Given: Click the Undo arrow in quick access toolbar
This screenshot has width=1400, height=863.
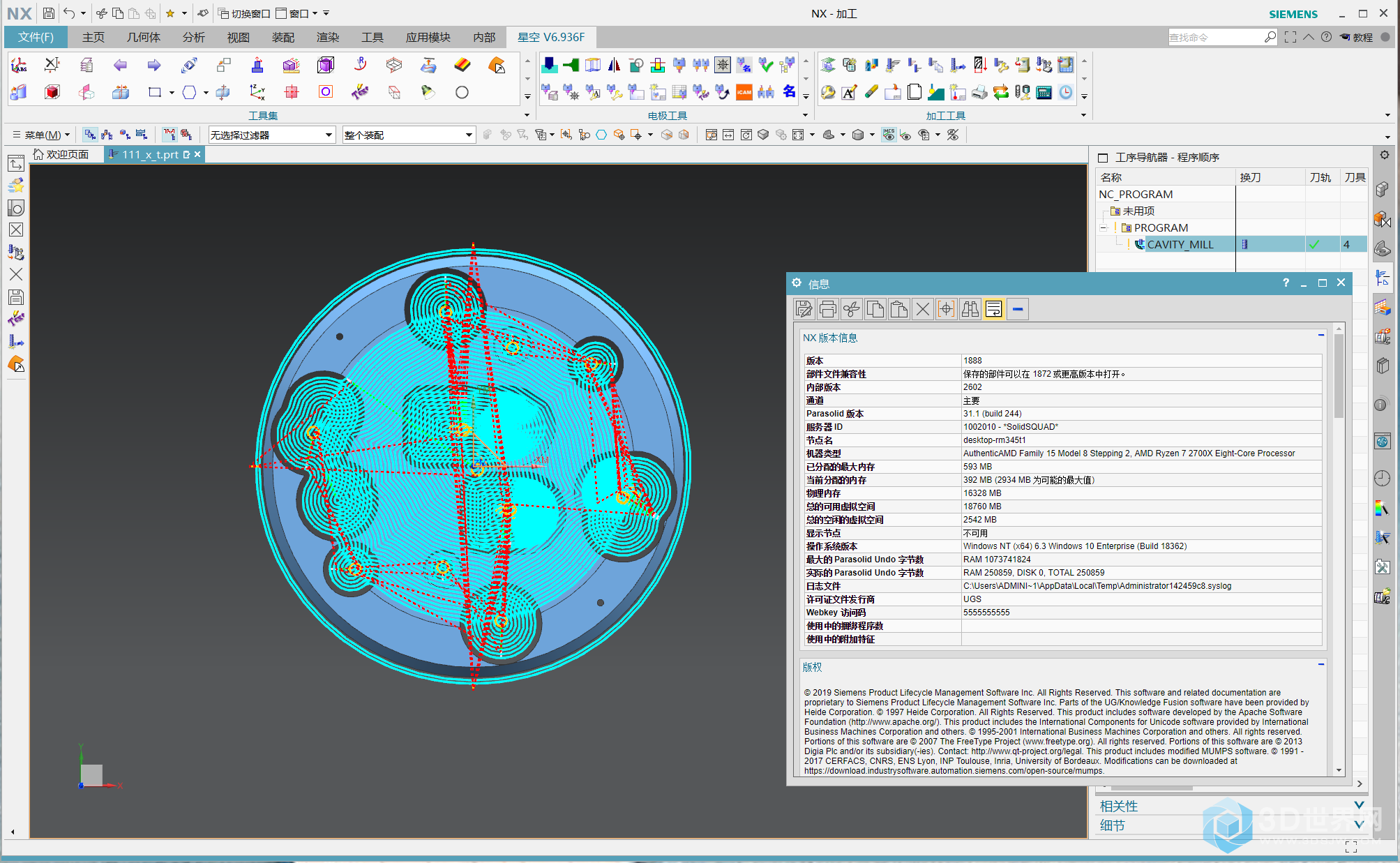Looking at the screenshot, I should click(69, 13).
